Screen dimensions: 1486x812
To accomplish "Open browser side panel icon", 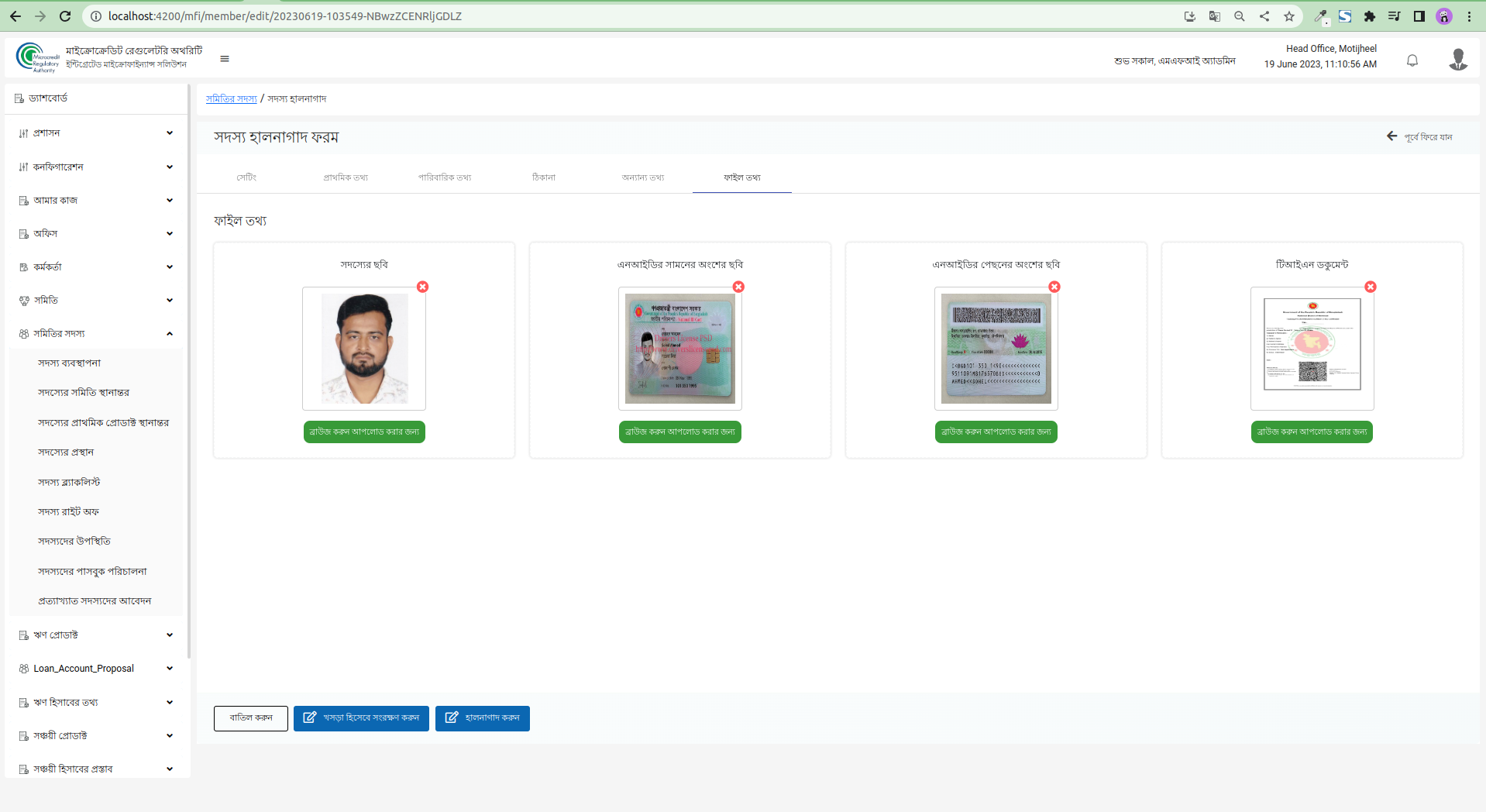I will (1419, 16).
